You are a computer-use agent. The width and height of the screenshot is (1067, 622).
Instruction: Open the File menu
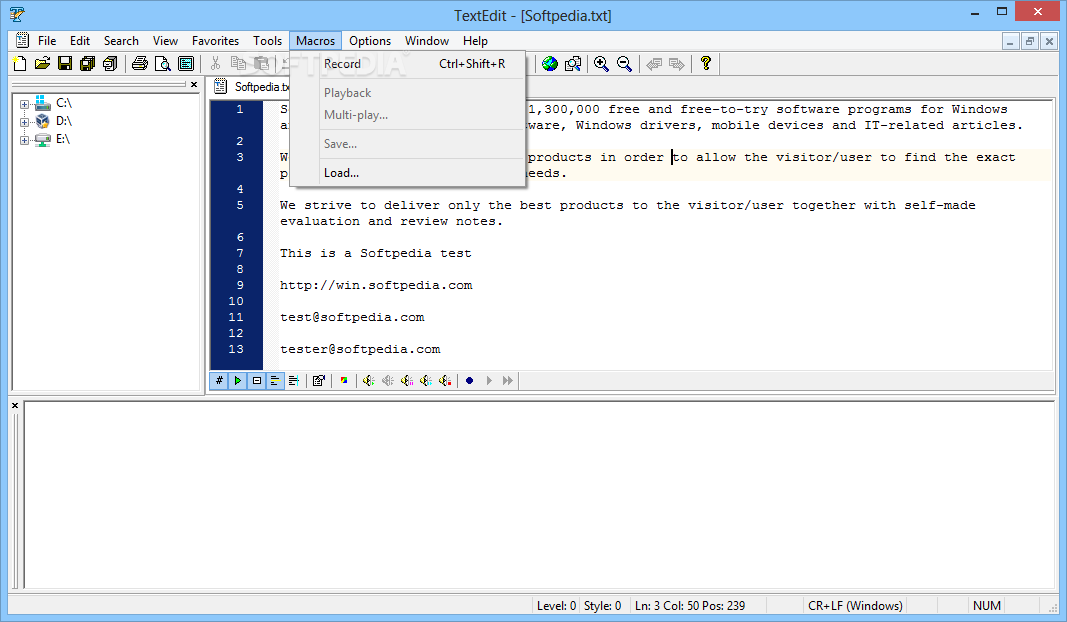click(47, 41)
